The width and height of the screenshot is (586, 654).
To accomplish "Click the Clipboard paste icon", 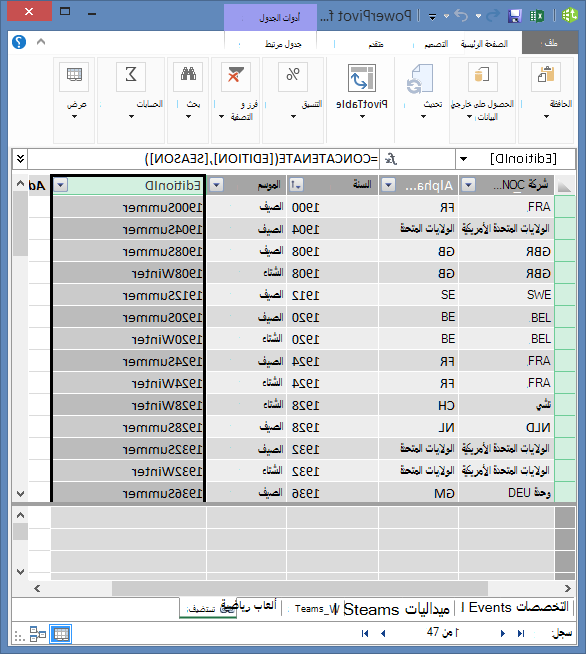I will click(546, 76).
